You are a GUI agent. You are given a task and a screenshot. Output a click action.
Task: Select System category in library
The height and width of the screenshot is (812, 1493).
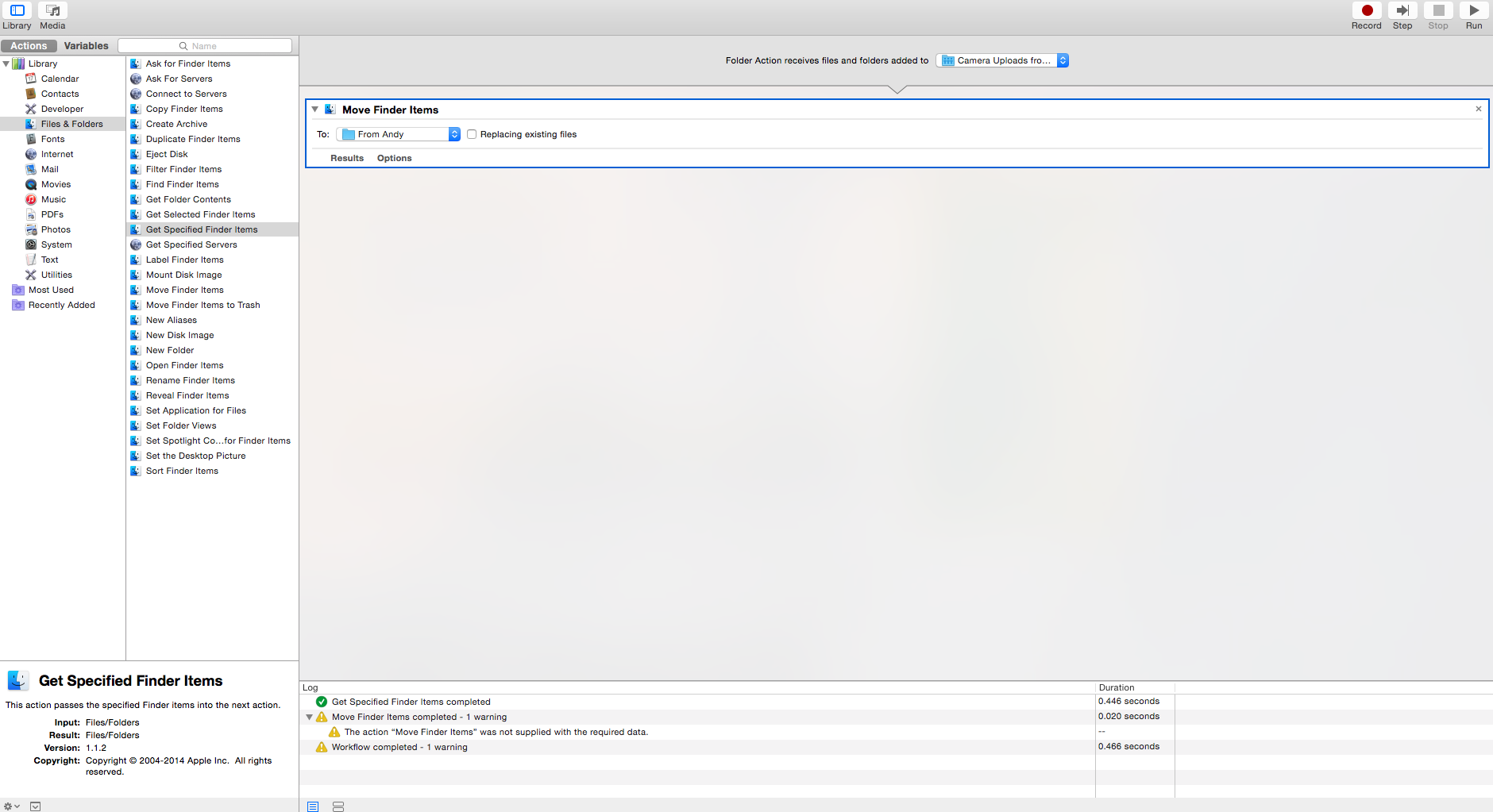click(x=56, y=244)
